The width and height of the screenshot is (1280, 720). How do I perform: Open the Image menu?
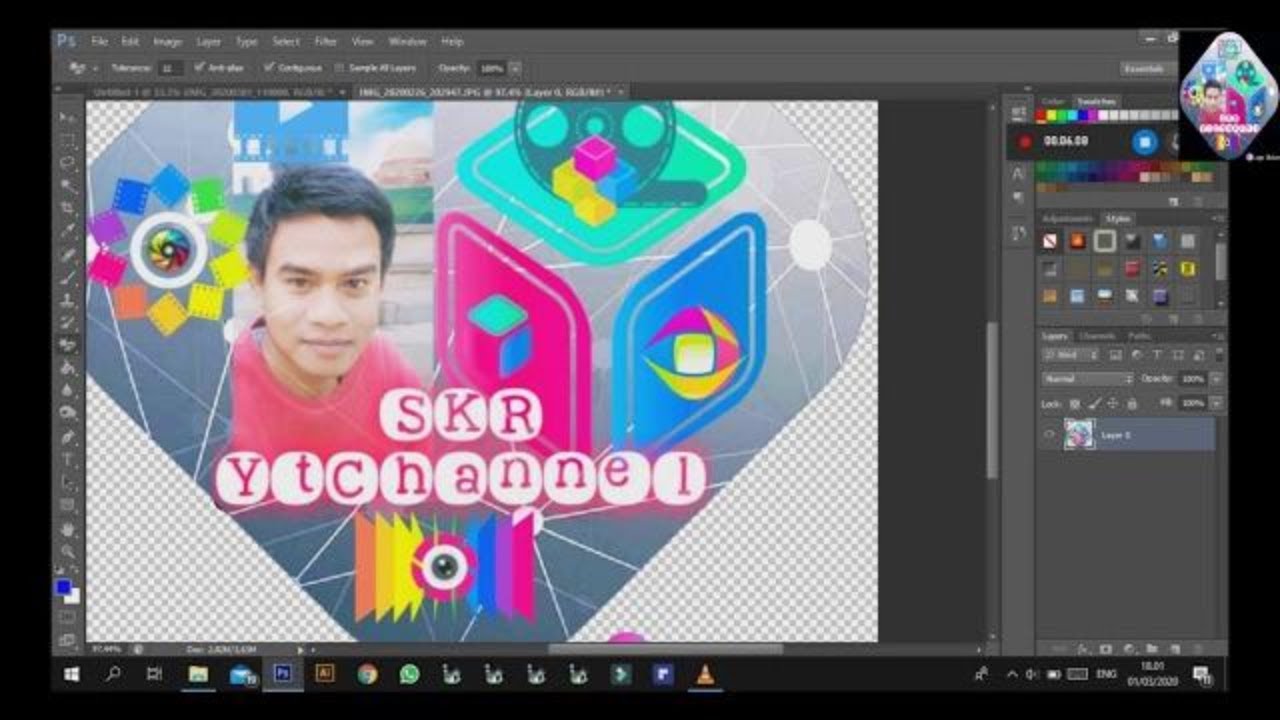tap(167, 42)
